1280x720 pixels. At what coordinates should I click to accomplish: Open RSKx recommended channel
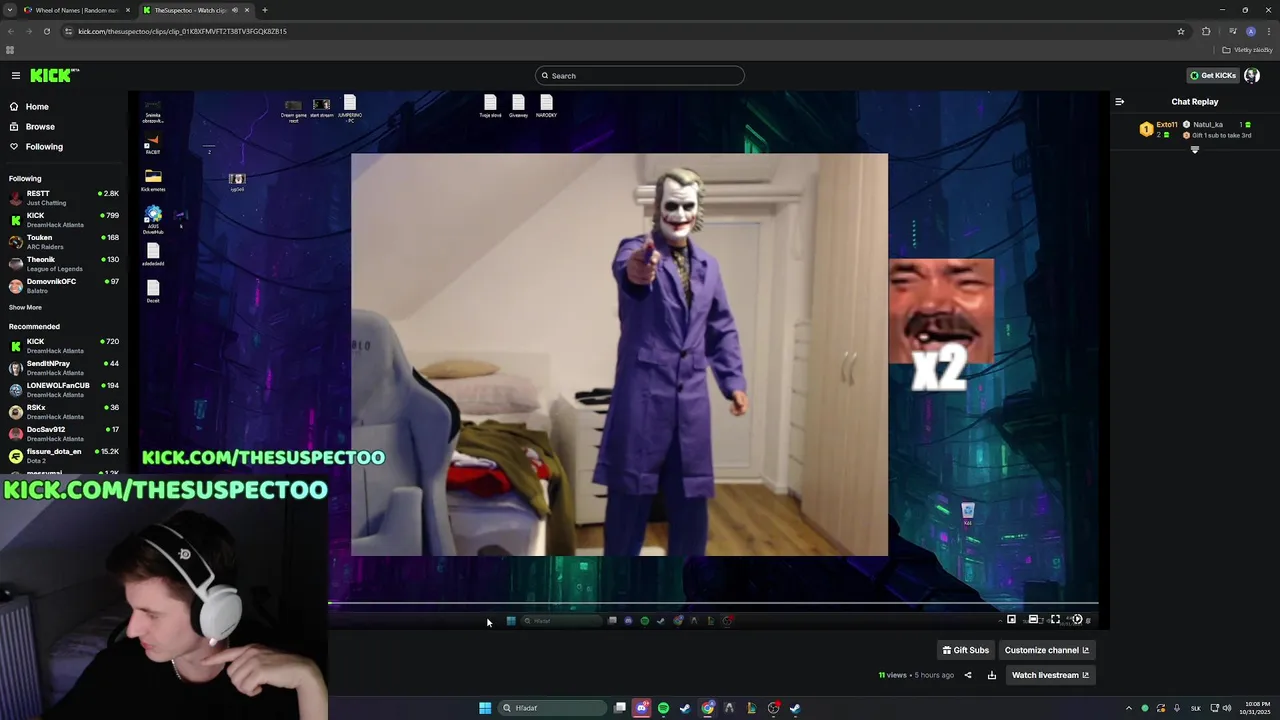point(64,411)
